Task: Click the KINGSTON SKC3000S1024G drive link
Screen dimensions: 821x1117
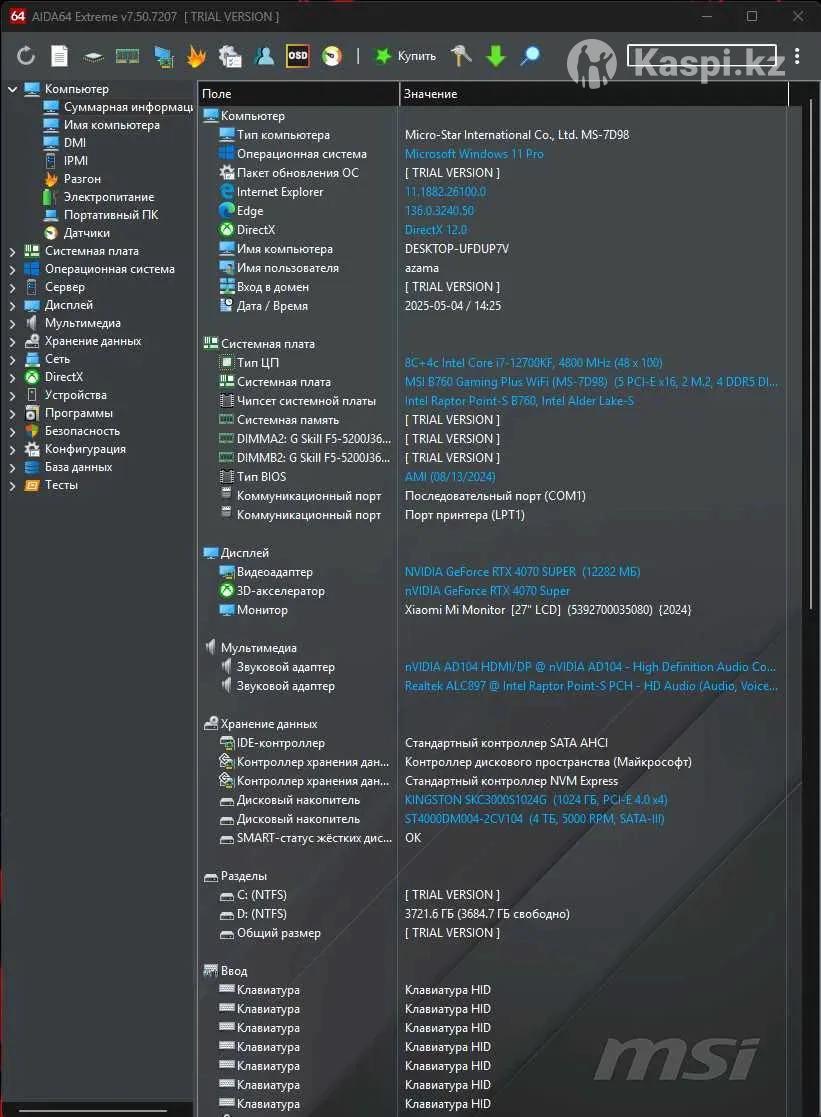Action: (x=536, y=800)
